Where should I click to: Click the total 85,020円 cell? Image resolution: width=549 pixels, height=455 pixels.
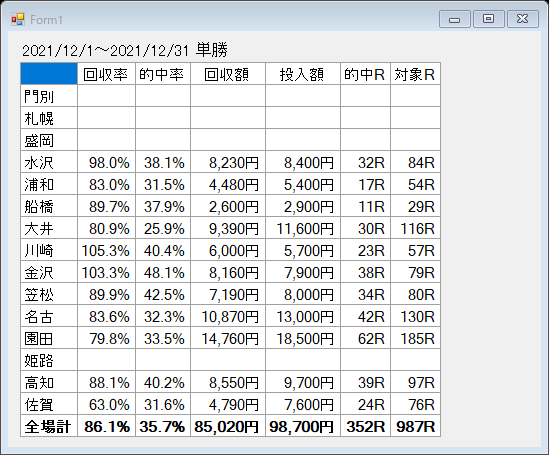[x=228, y=426]
